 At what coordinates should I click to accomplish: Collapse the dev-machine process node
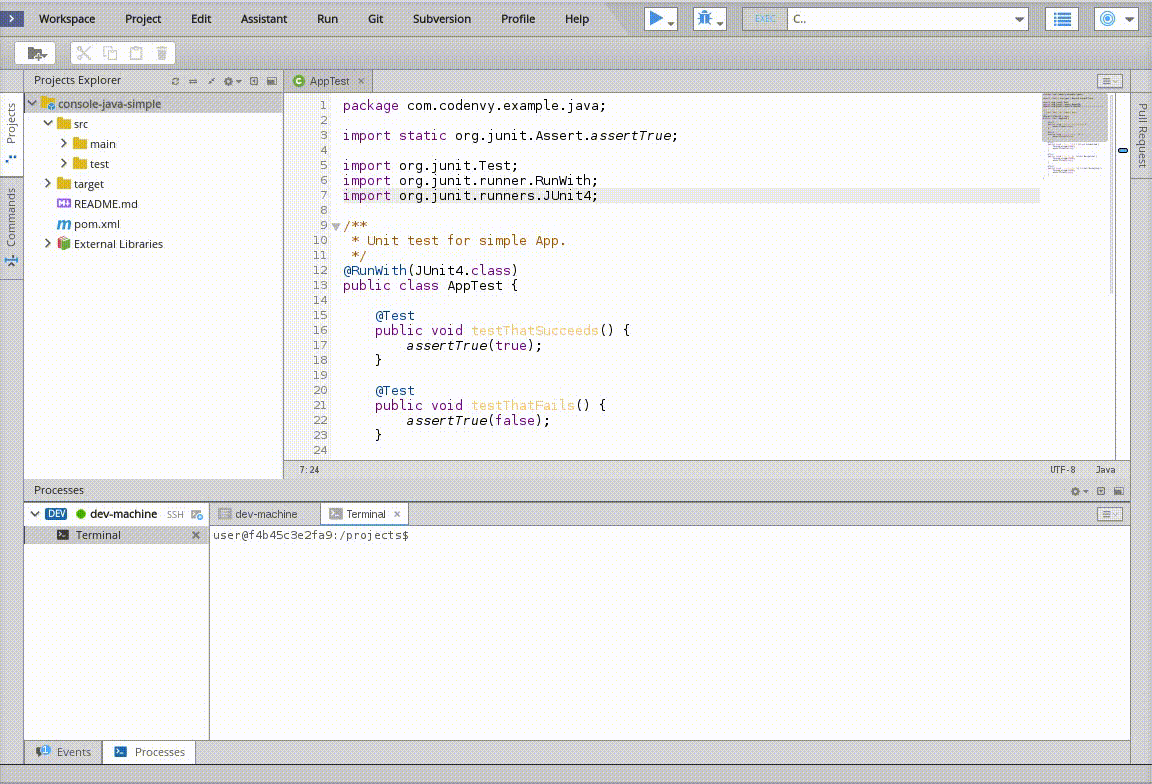pyautogui.click(x=35, y=514)
